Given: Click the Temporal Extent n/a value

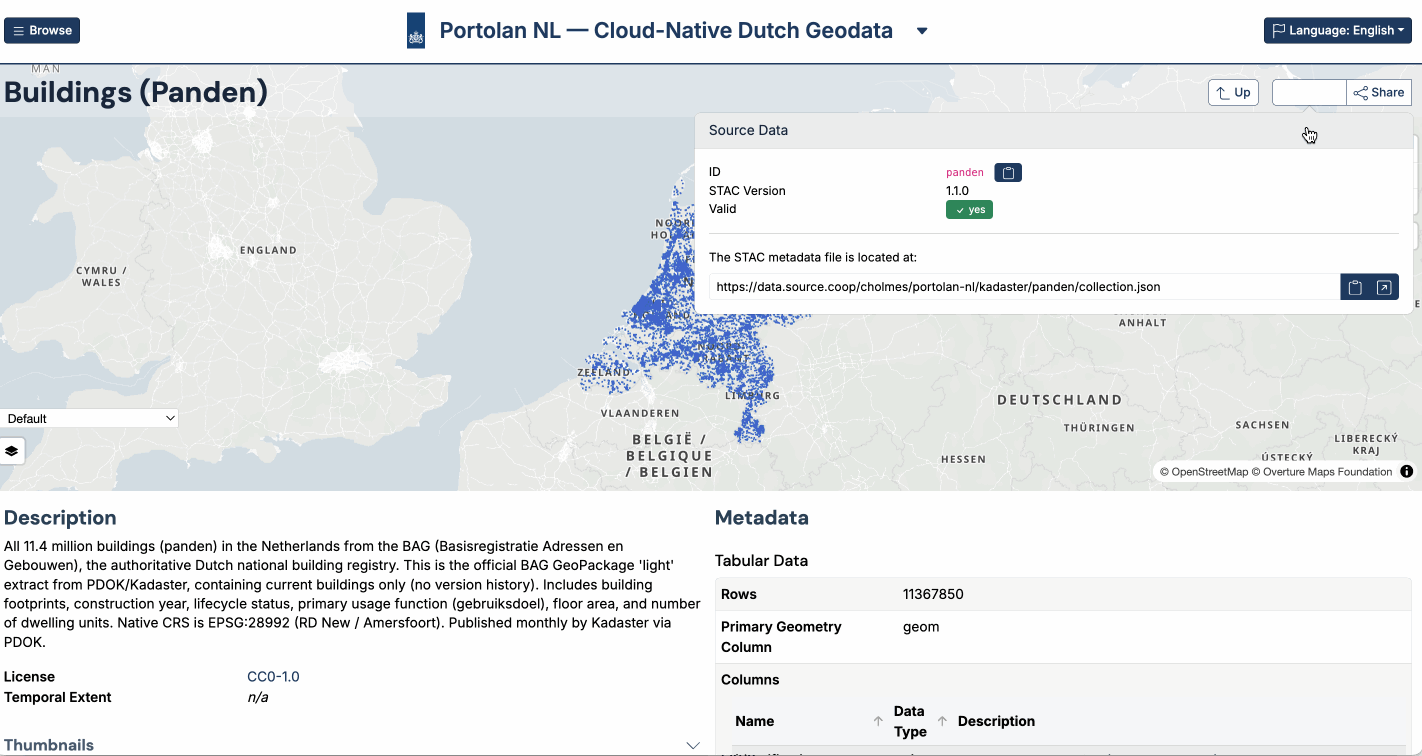Looking at the screenshot, I should click(257, 698).
